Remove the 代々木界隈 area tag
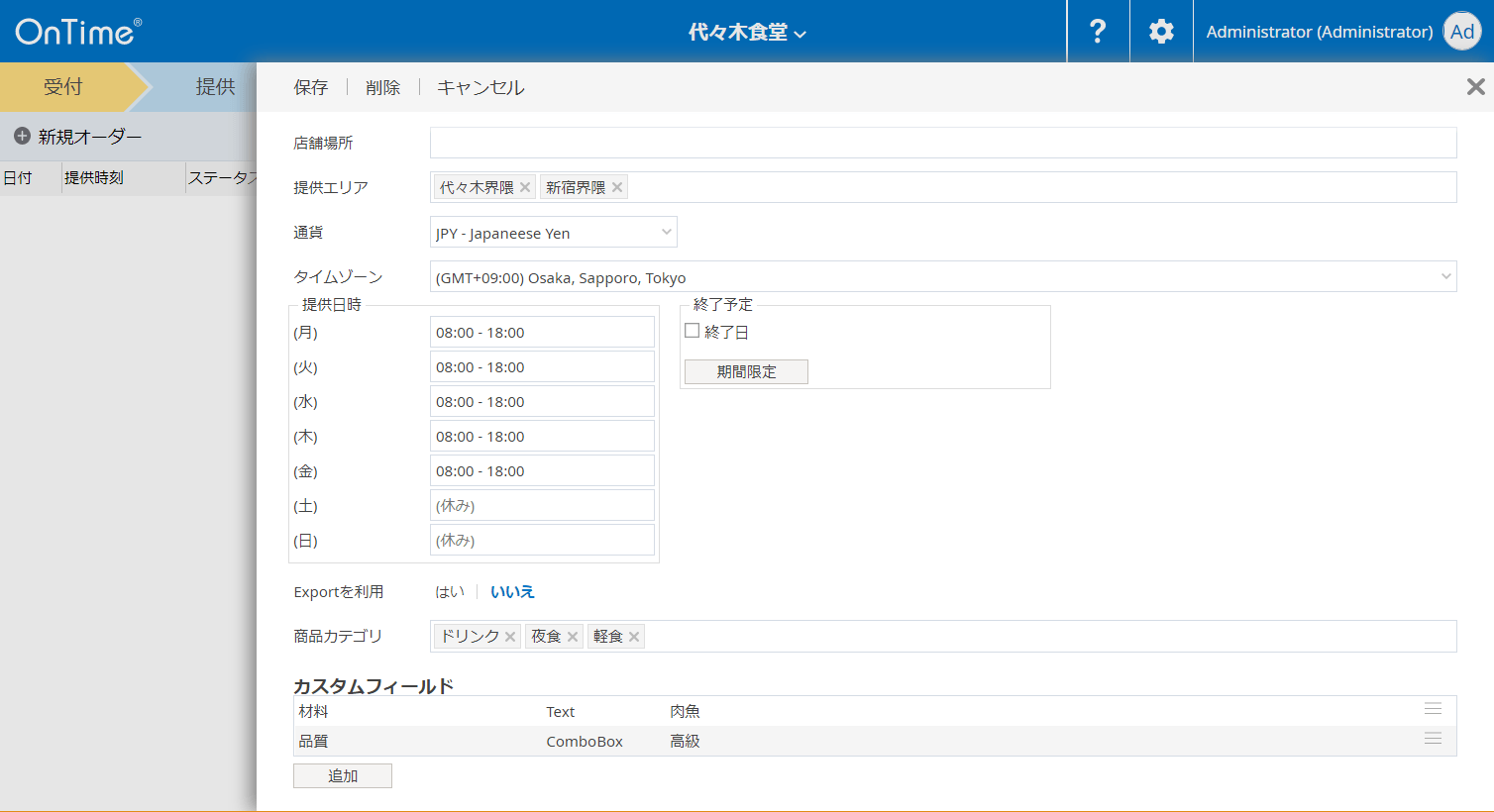This screenshot has height=812, width=1494. tap(525, 187)
